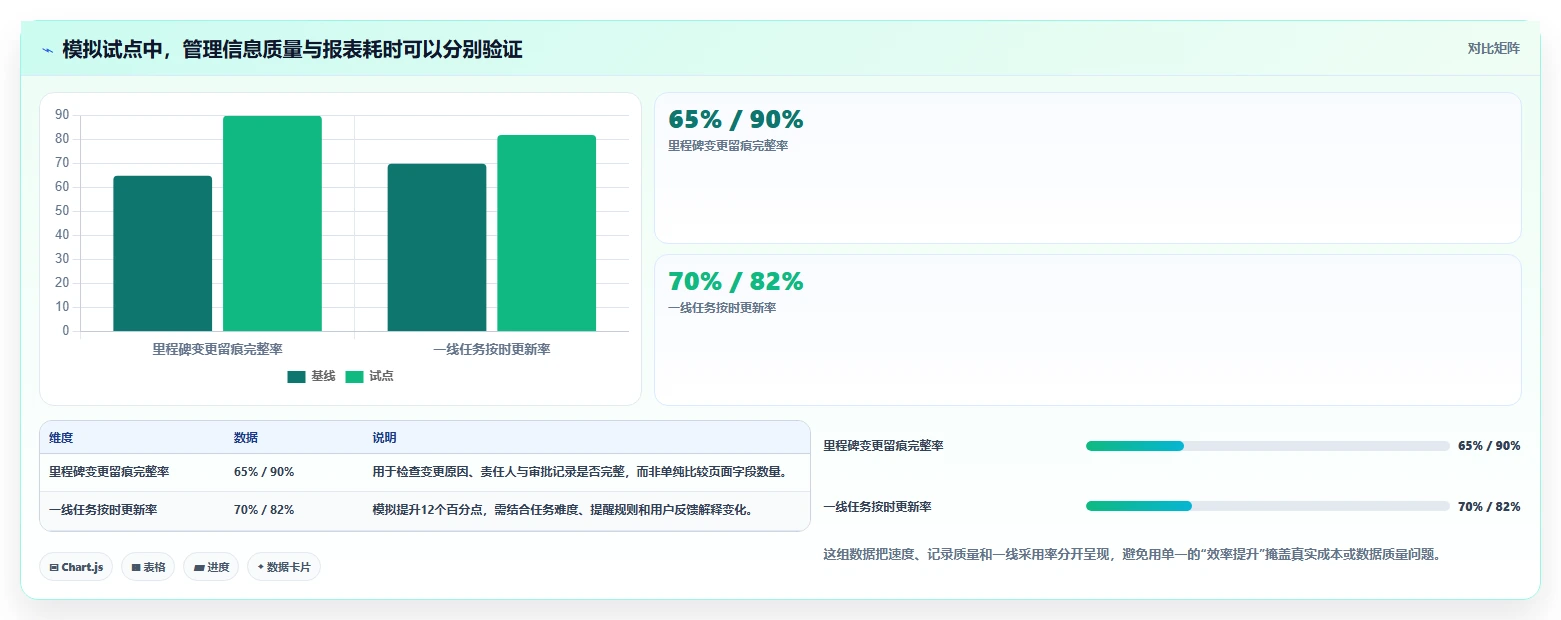Screen dimensions: 1561x620
Task: Click the panel title 模拟试点中
Action: click(292, 50)
